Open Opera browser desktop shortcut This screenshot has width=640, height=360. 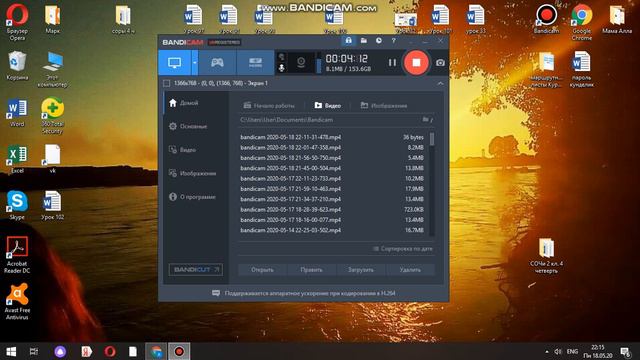point(17,21)
